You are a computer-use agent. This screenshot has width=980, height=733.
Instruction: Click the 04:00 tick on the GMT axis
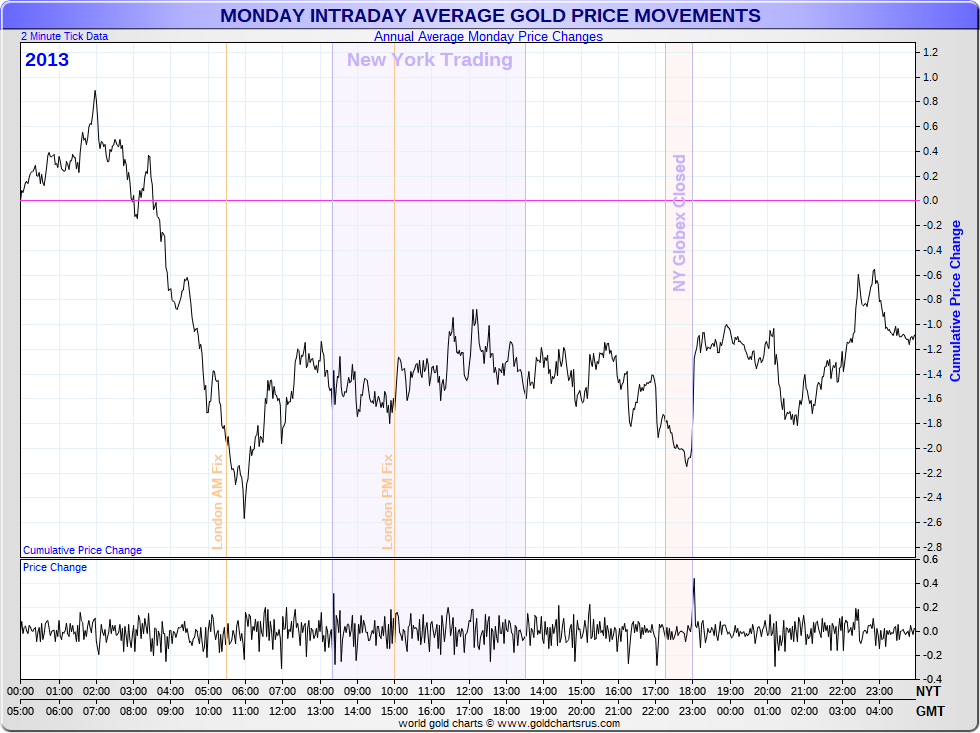[879, 711]
